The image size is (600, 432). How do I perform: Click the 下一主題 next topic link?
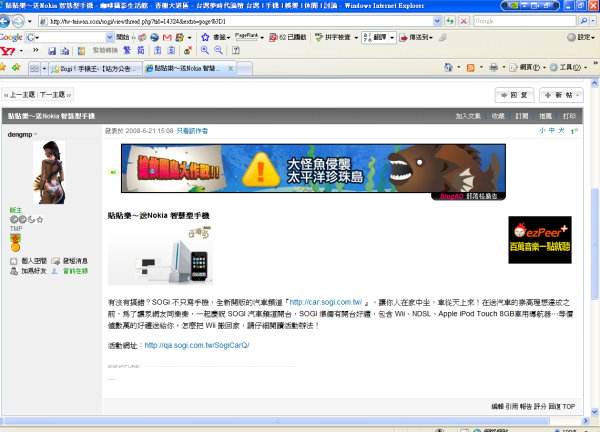coord(55,95)
